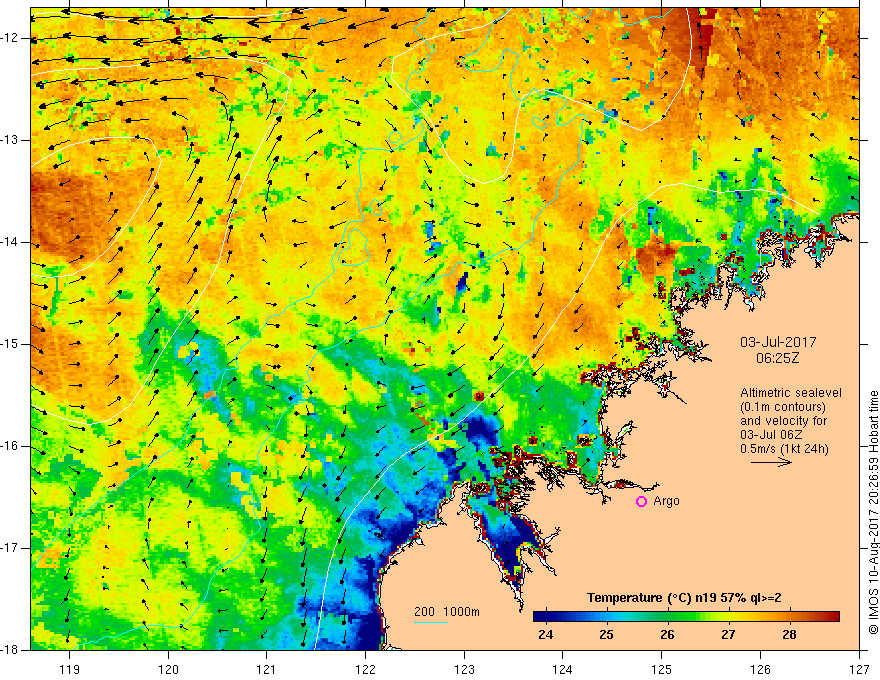Click the longitude axis label '126'

tap(760, 669)
